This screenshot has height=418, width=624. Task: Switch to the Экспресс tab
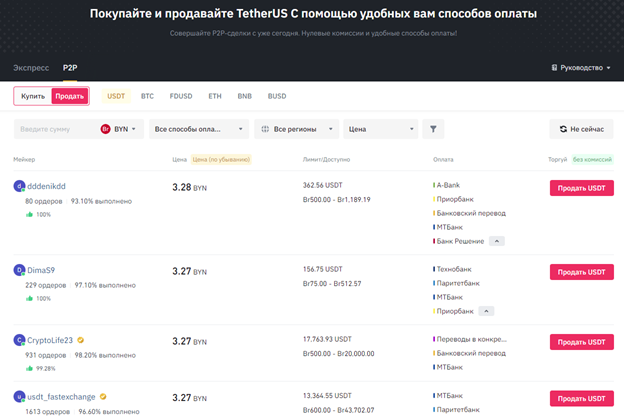coord(31,68)
